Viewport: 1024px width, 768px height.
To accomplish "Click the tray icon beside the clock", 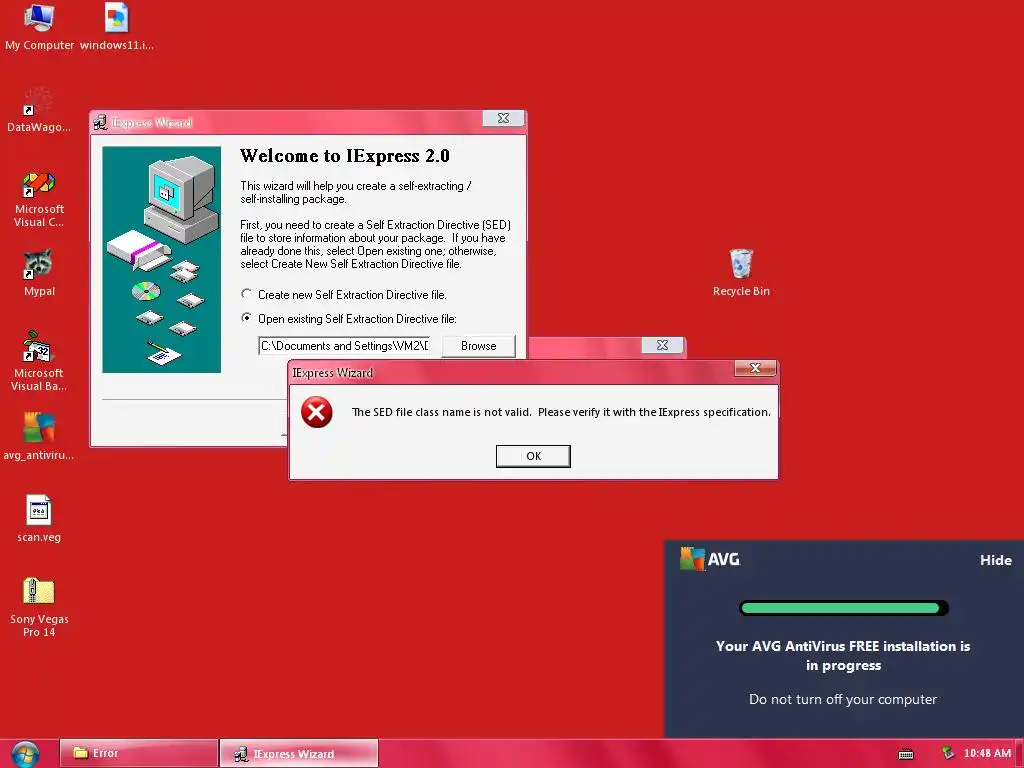I will [x=948, y=753].
